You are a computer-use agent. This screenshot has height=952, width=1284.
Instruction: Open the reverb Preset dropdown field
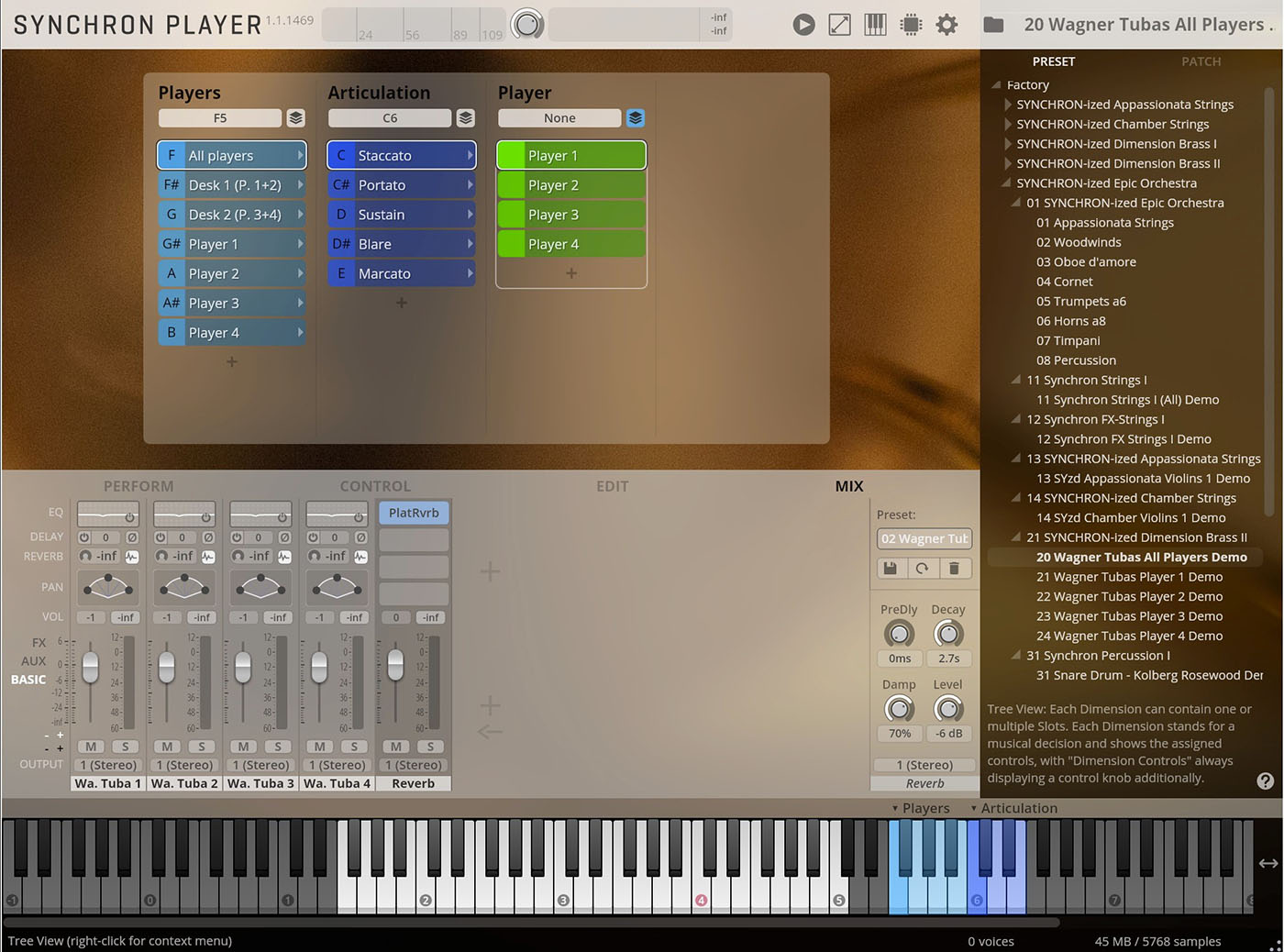click(x=924, y=538)
